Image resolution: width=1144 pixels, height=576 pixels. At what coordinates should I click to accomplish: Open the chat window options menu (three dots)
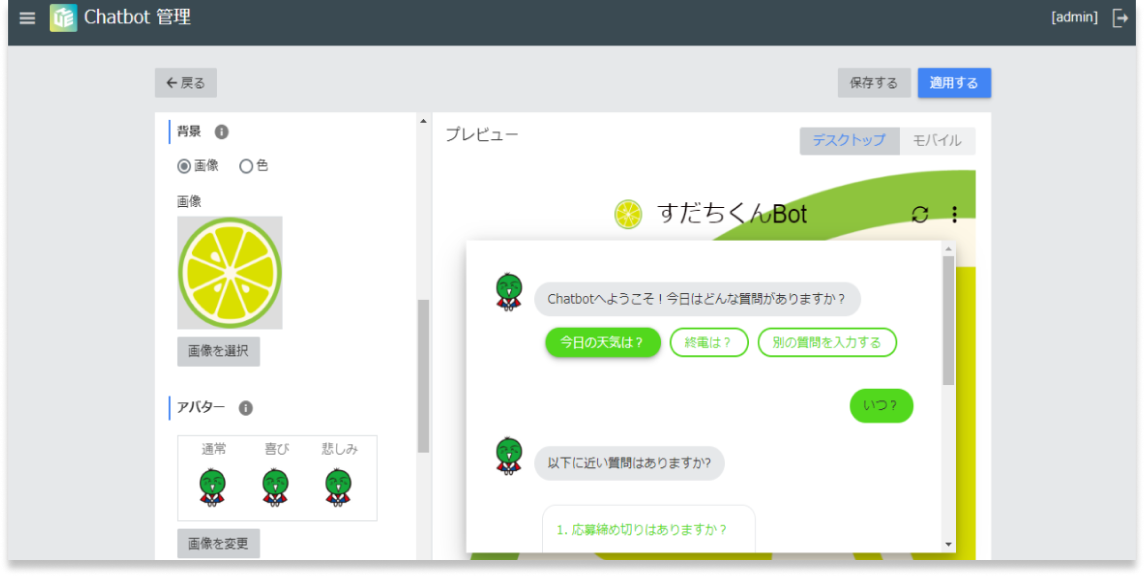[x=955, y=214]
